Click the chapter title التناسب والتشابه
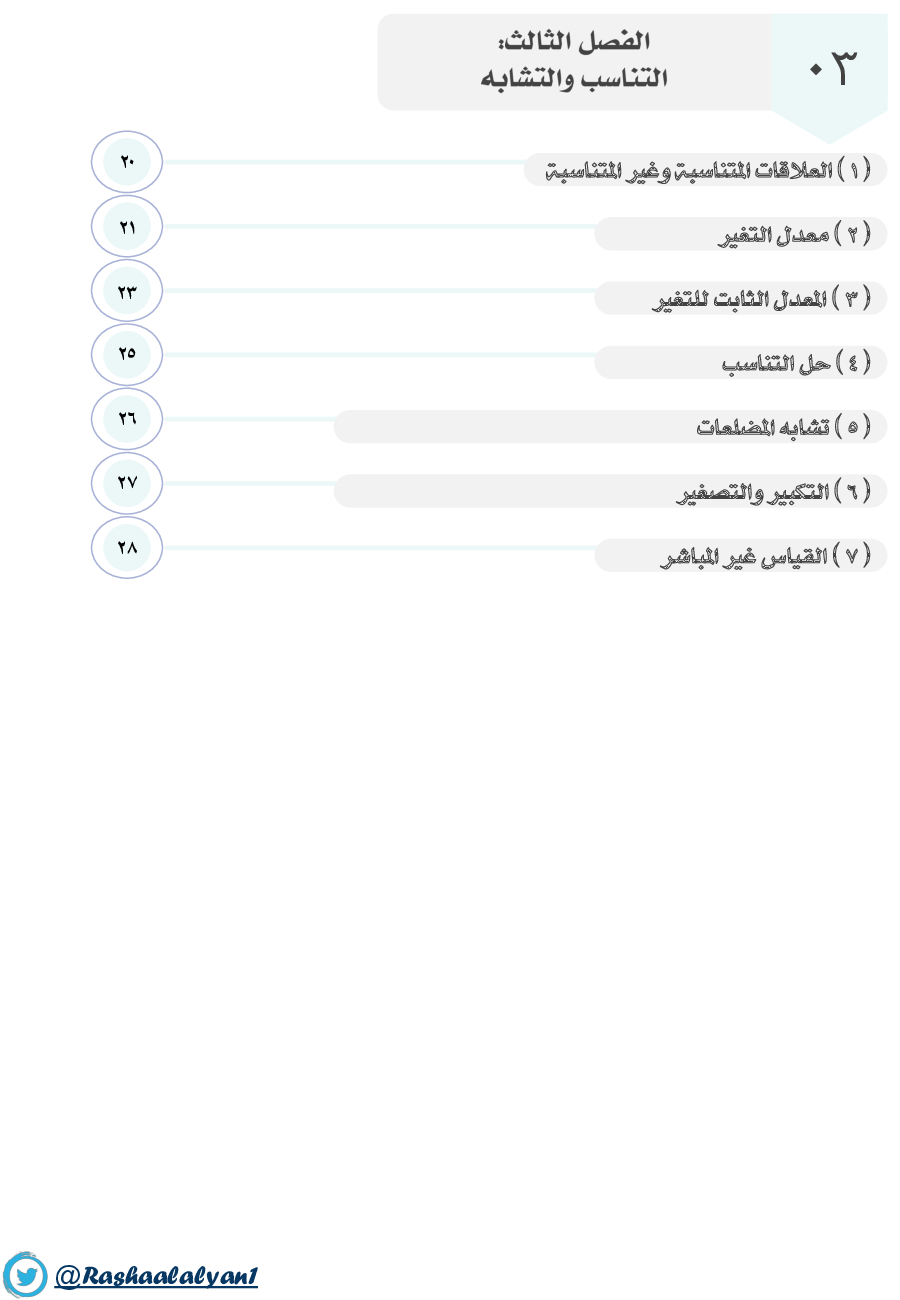The image size is (900, 1300). click(x=574, y=79)
